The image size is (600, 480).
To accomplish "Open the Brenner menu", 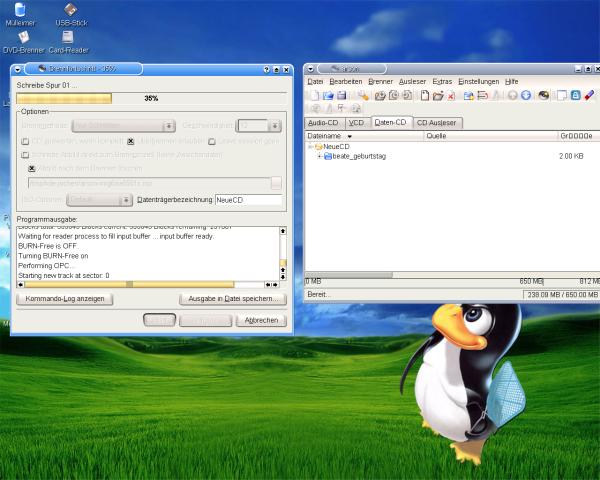I will 380,81.
